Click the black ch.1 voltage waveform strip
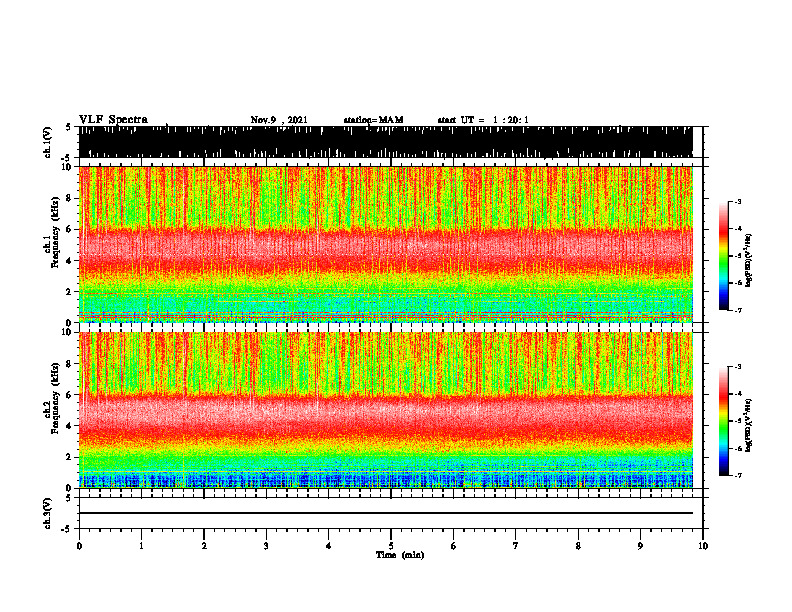 point(385,142)
